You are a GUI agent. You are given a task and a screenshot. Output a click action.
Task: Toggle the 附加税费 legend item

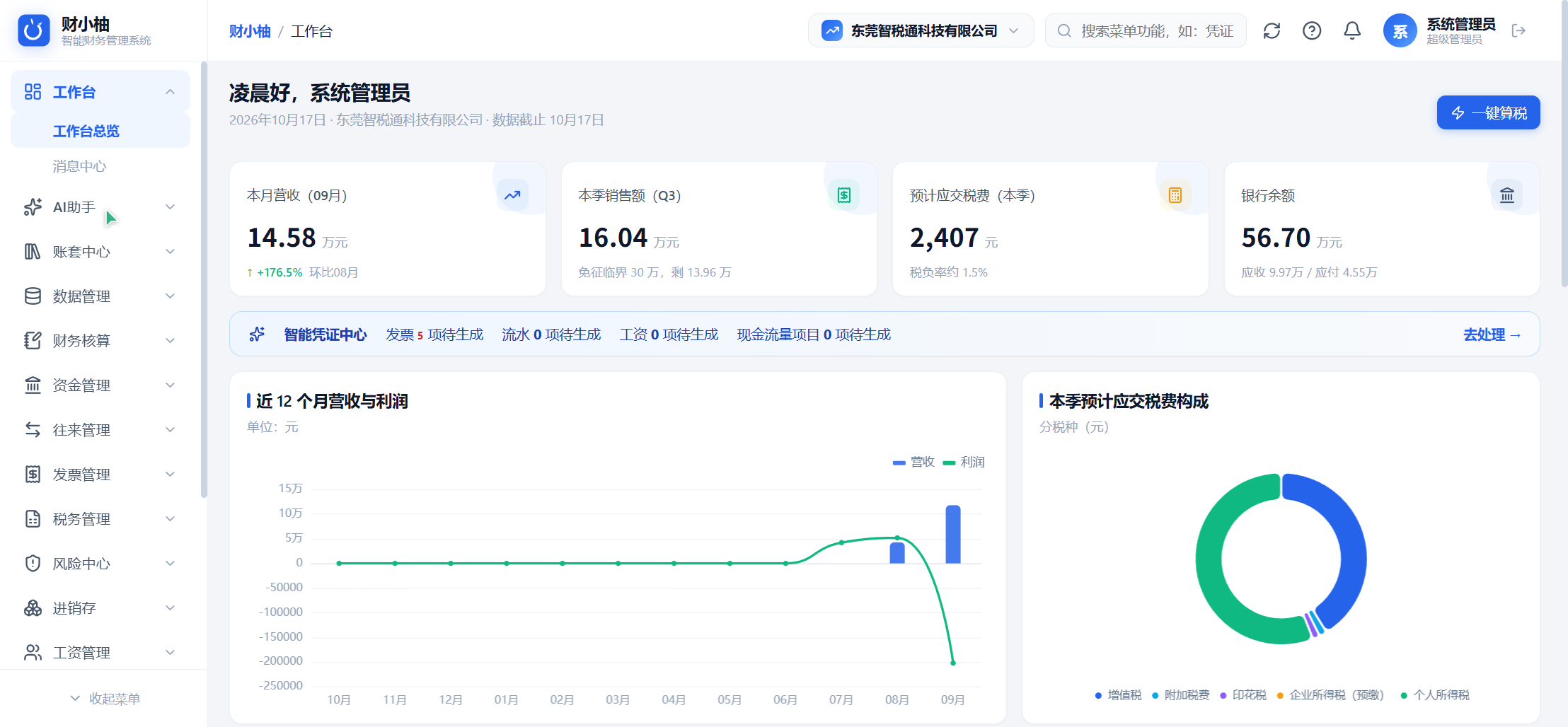(x=1180, y=695)
